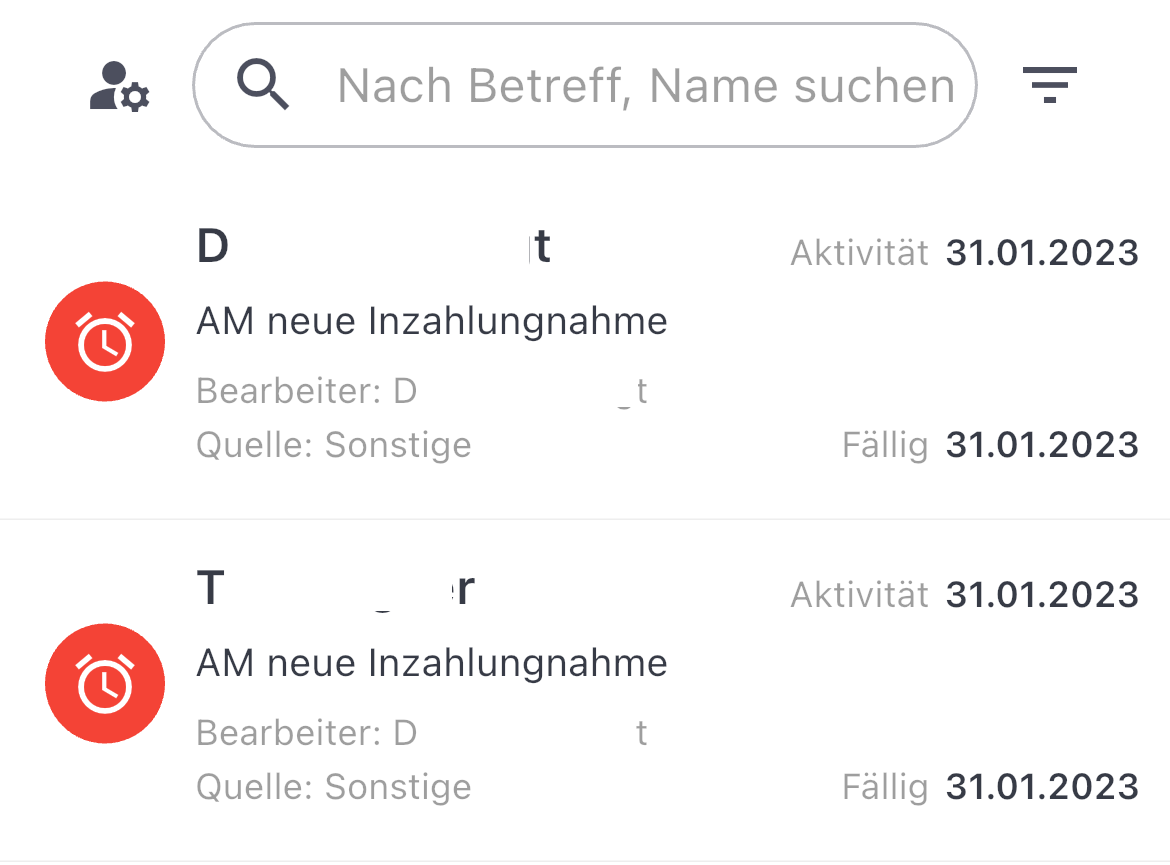
Task: Select second 'AM neue Inzahlungnahme' subject
Action: click(x=432, y=663)
